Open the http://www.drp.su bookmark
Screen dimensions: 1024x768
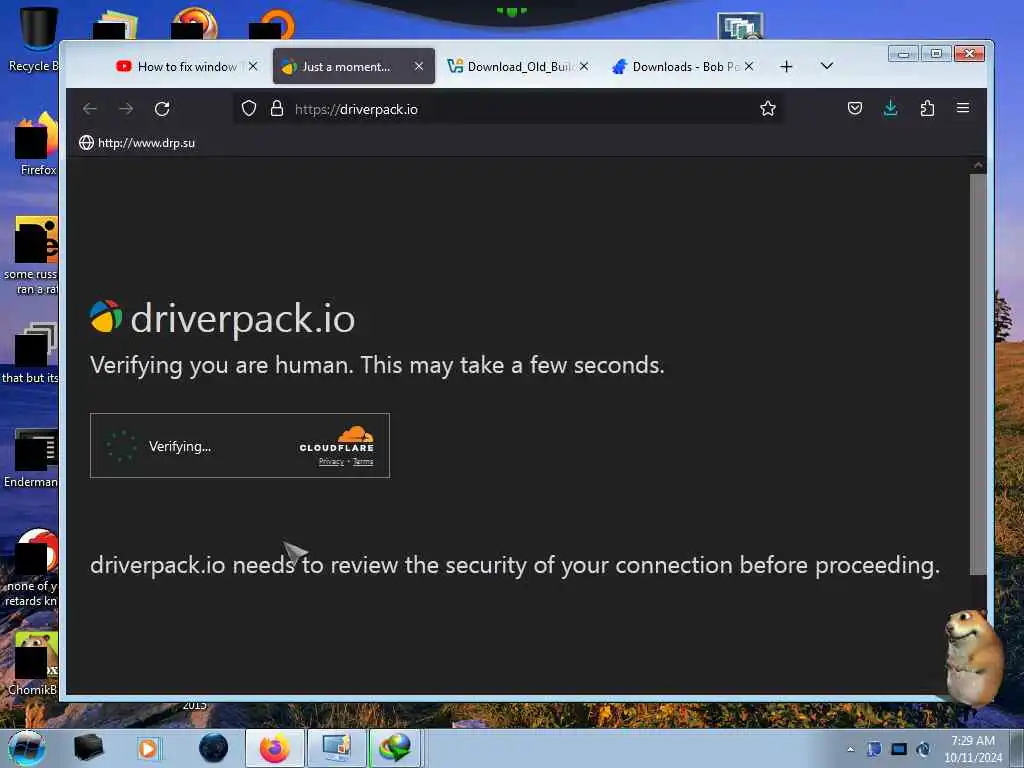[x=137, y=142]
